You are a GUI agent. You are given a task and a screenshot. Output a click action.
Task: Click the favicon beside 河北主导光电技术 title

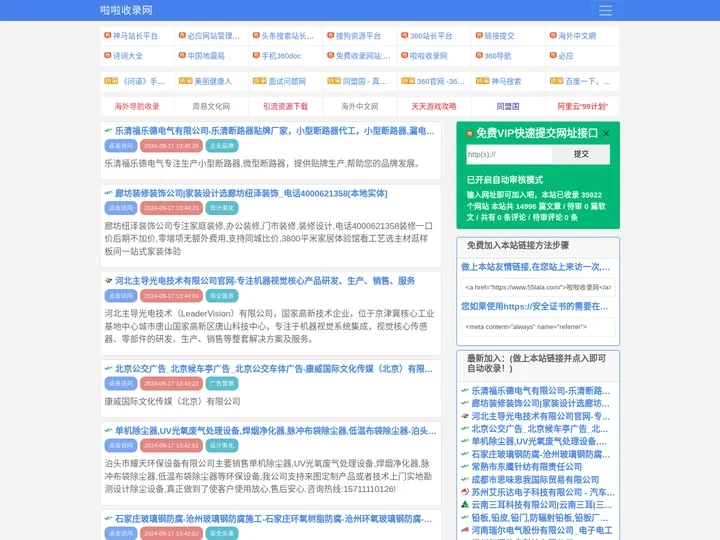(108, 280)
